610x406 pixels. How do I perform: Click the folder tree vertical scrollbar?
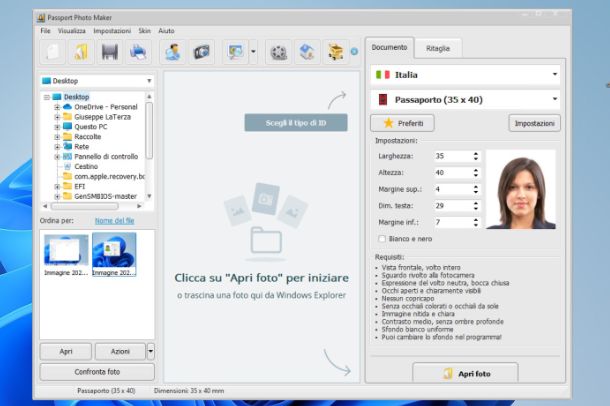[149, 131]
